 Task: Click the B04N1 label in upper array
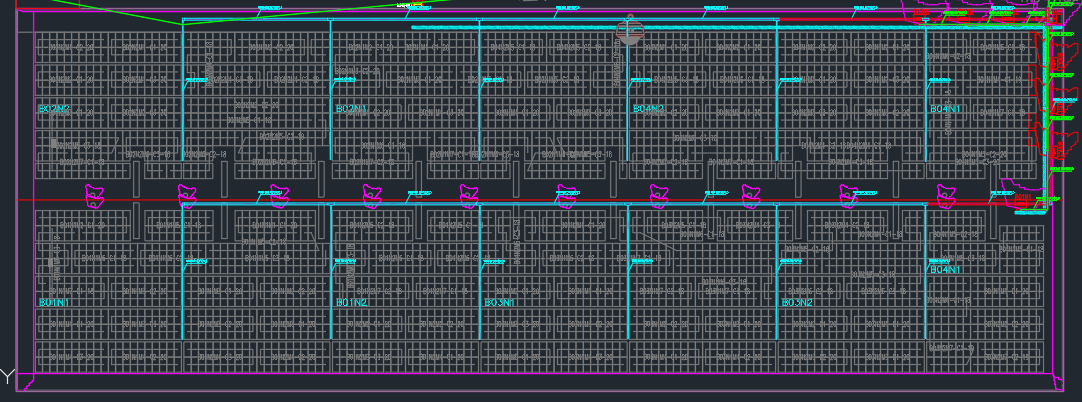[946, 108]
